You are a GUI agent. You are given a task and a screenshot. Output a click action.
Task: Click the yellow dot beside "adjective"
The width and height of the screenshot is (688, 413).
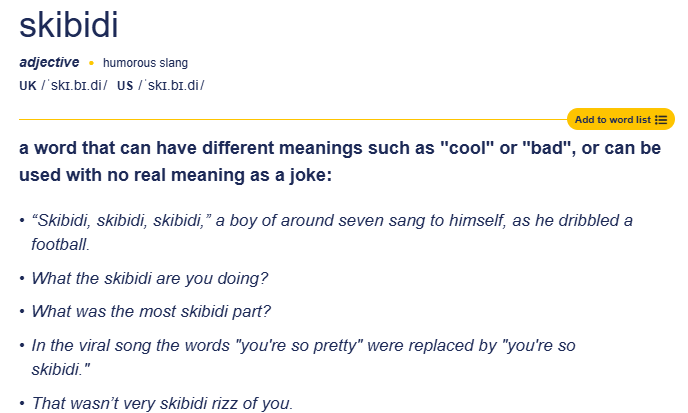click(x=91, y=64)
